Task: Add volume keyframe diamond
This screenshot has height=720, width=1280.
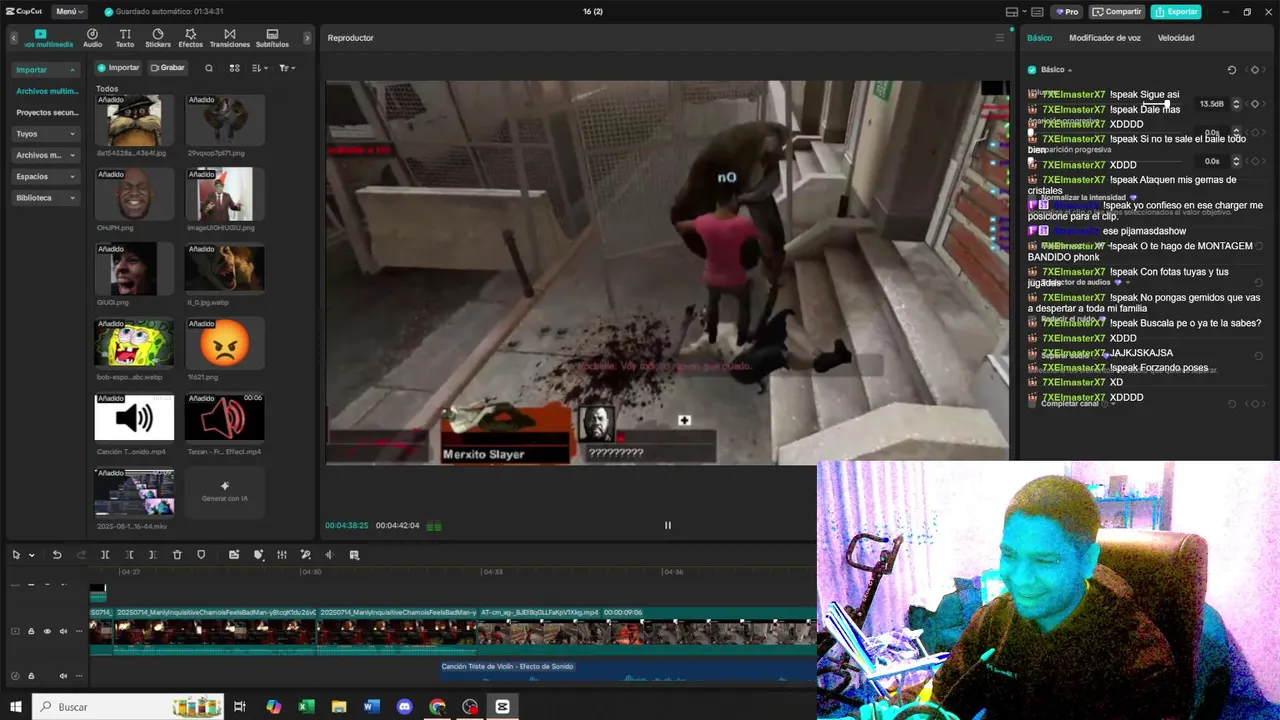Action: click(x=1255, y=104)
